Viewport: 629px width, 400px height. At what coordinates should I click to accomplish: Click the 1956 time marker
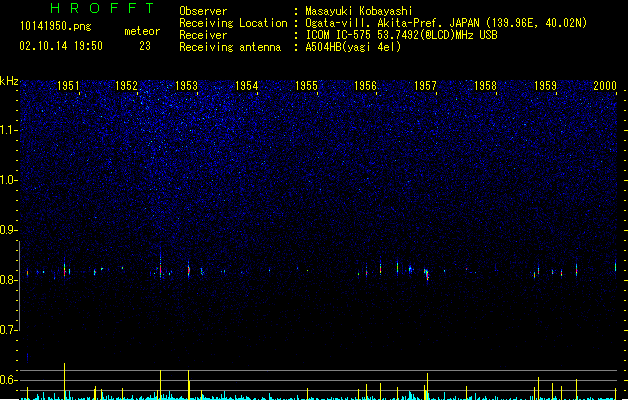tap(365, 85)
